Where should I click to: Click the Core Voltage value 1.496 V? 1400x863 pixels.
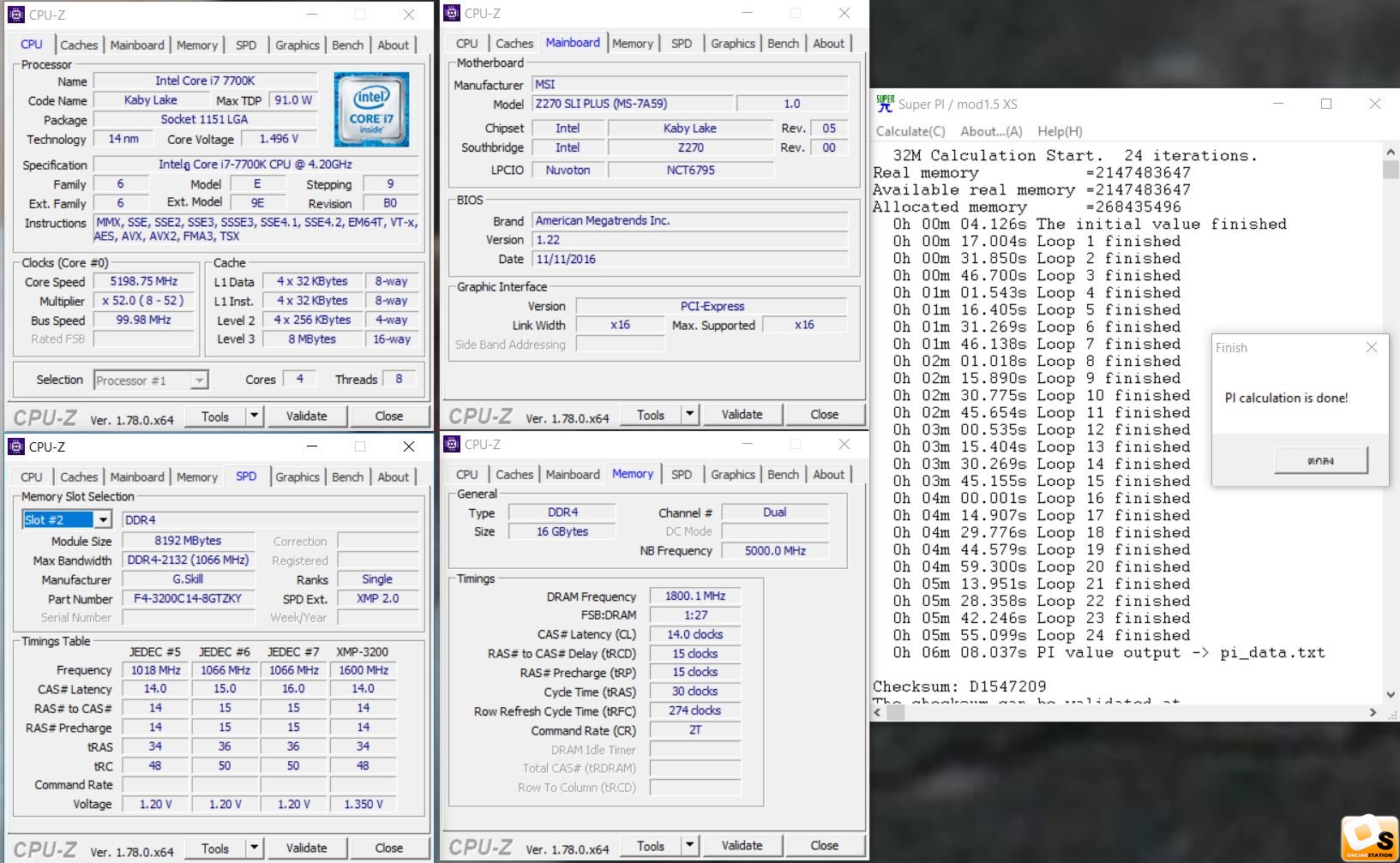(279, 139)
